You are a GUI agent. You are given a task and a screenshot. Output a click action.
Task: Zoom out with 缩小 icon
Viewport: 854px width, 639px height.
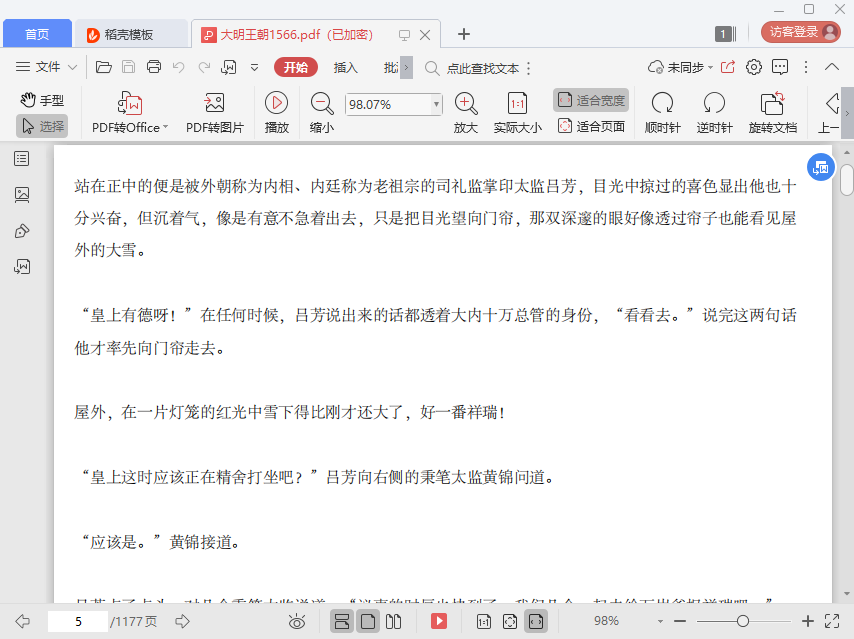point(322,113)
